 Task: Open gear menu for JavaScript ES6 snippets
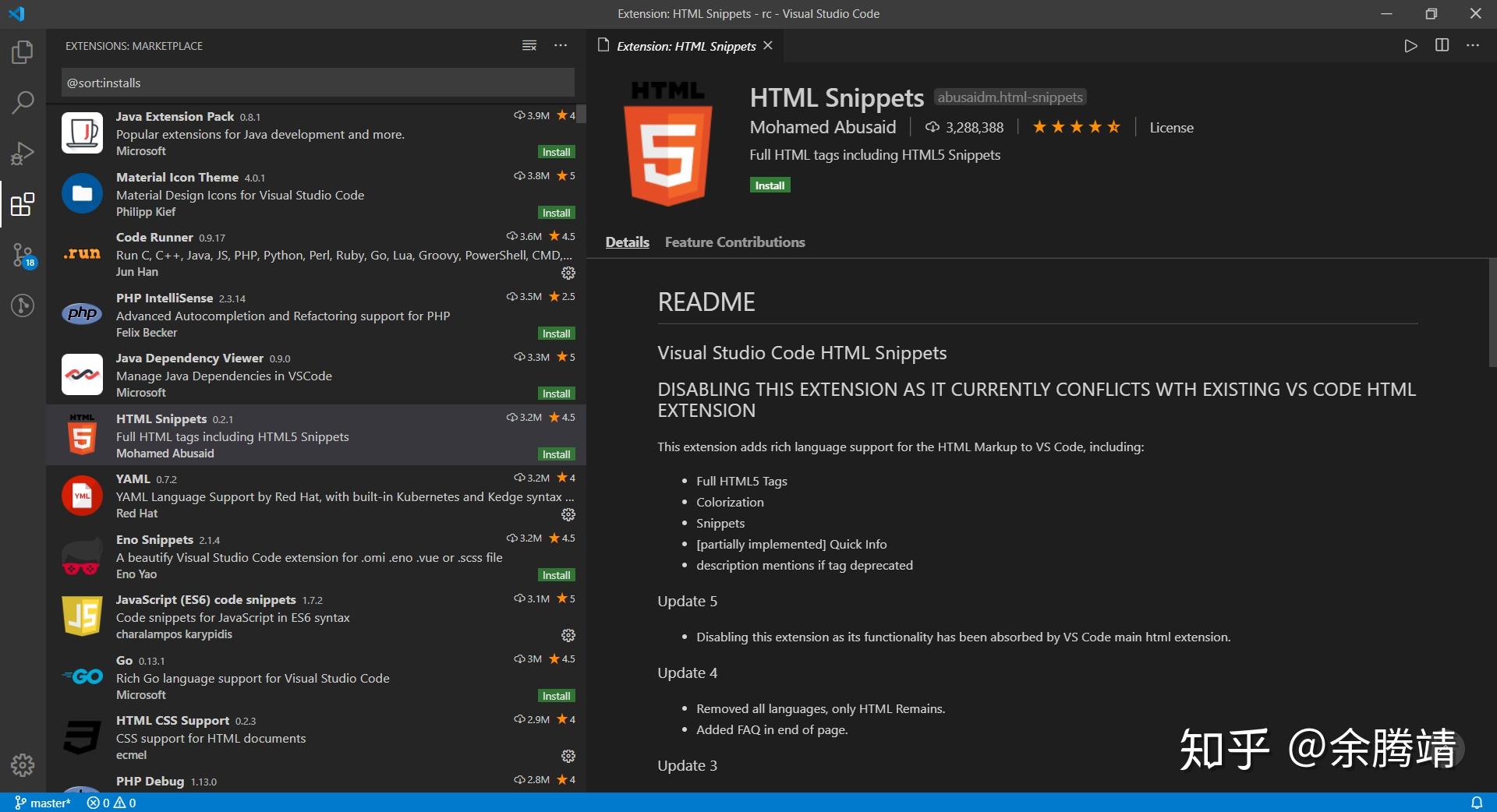(568, 635)
